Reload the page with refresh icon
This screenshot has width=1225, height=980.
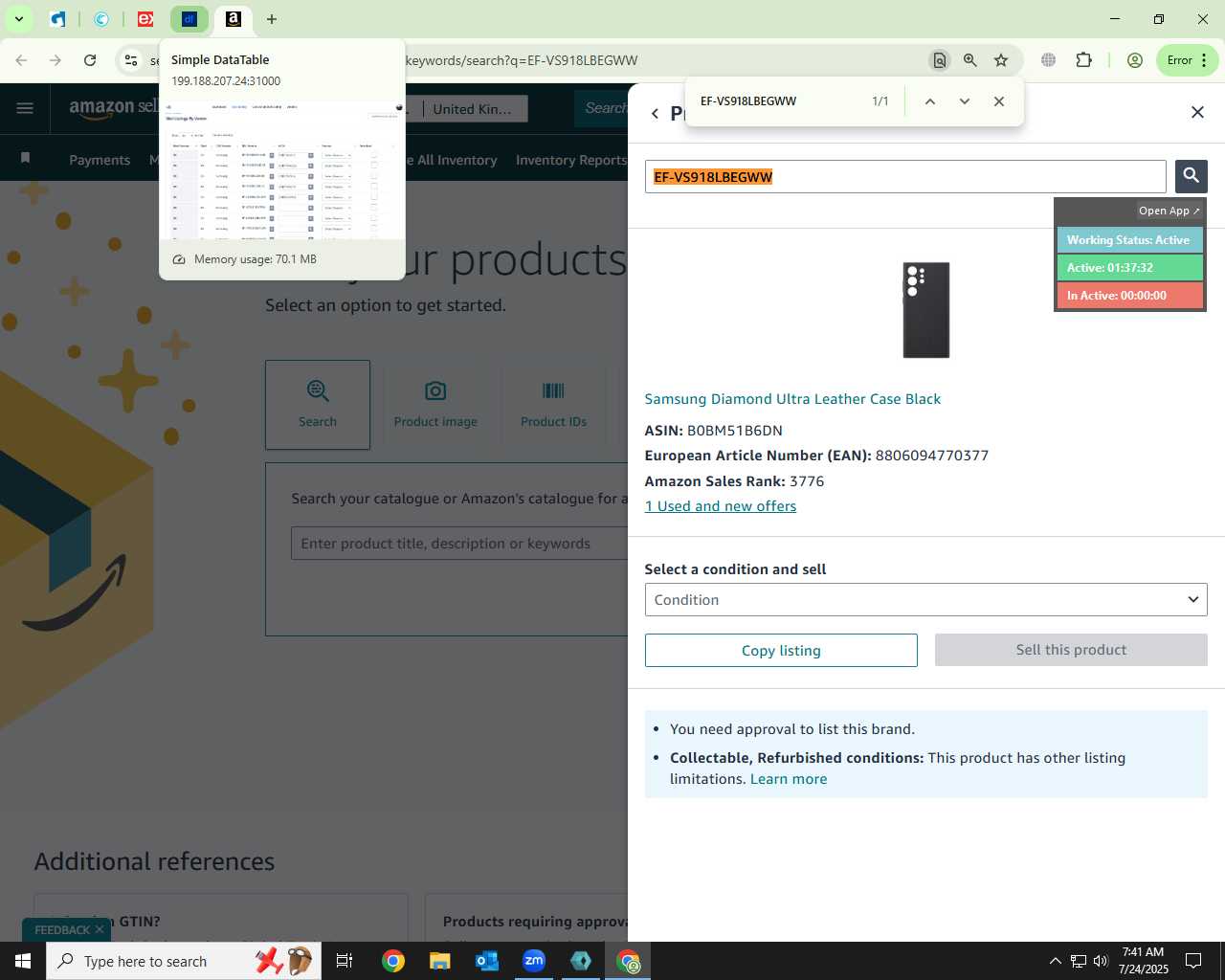coord(90,60)
